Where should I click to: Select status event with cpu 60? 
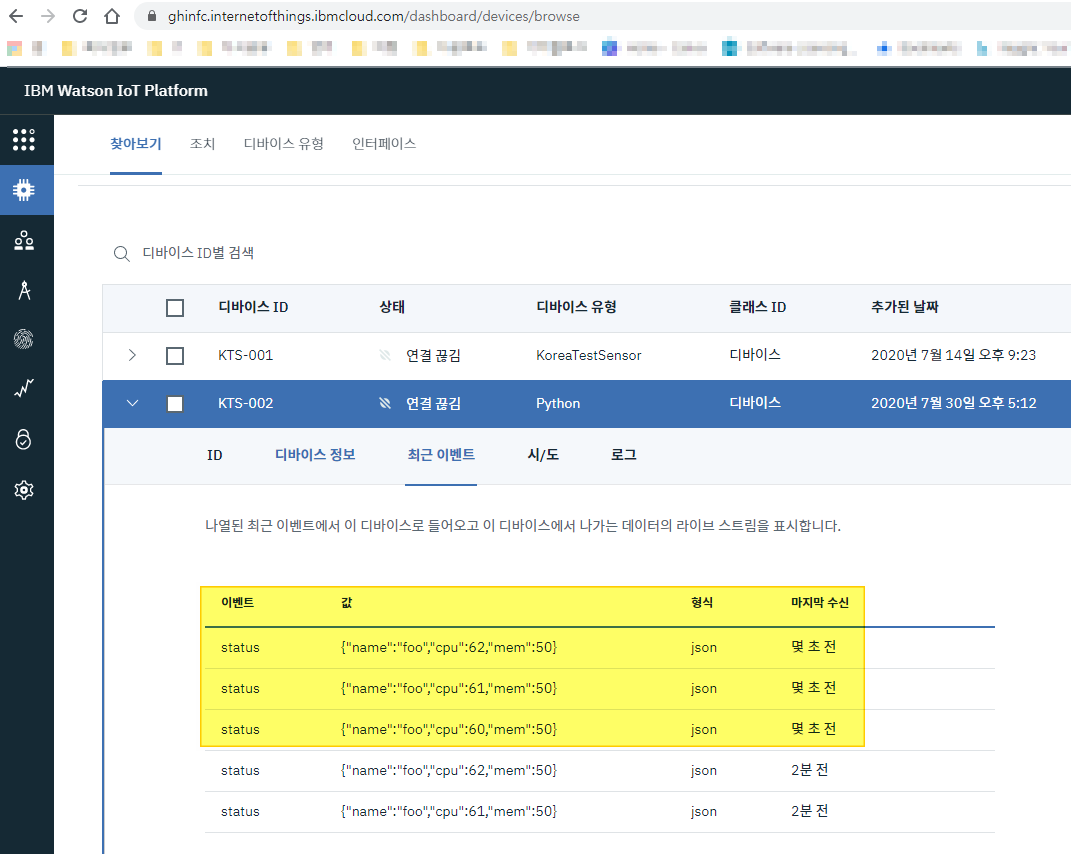(600, 730)
